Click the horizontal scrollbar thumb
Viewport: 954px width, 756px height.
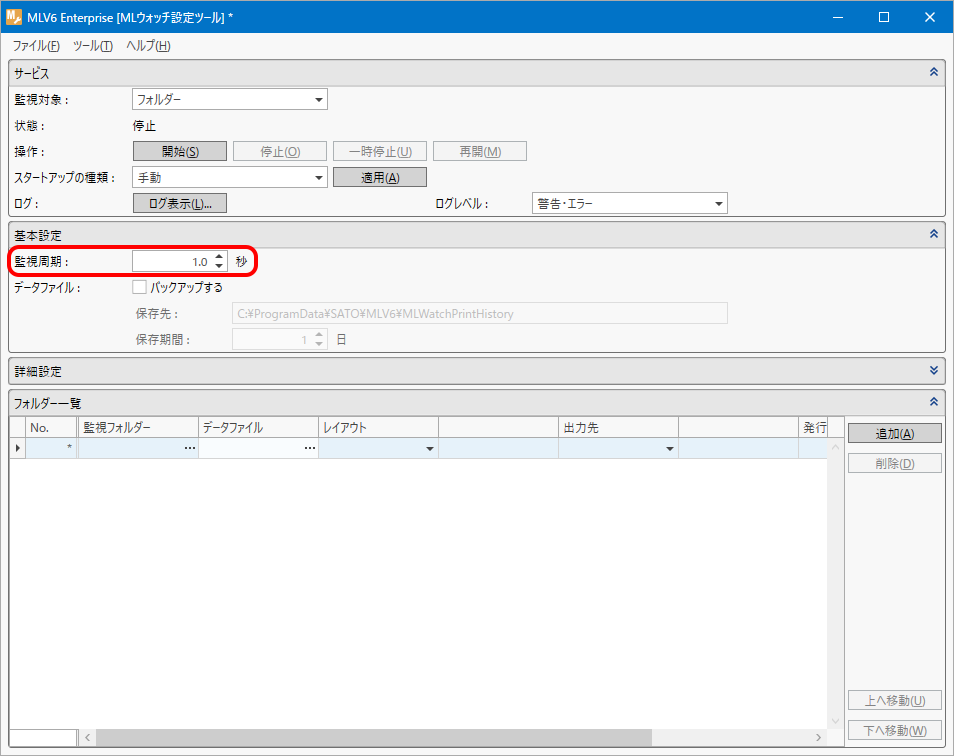click(374, 738)
